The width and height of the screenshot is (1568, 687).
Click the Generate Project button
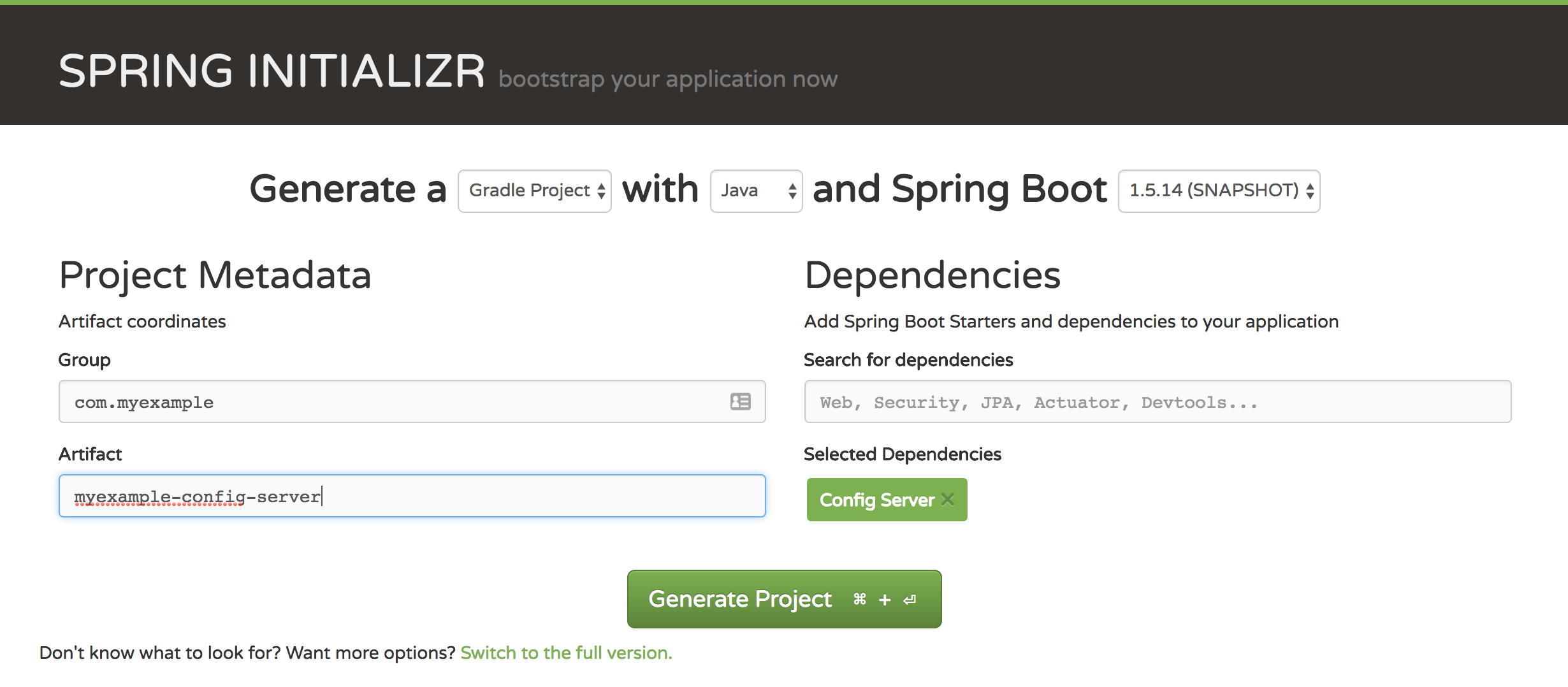tap(739, 599)
